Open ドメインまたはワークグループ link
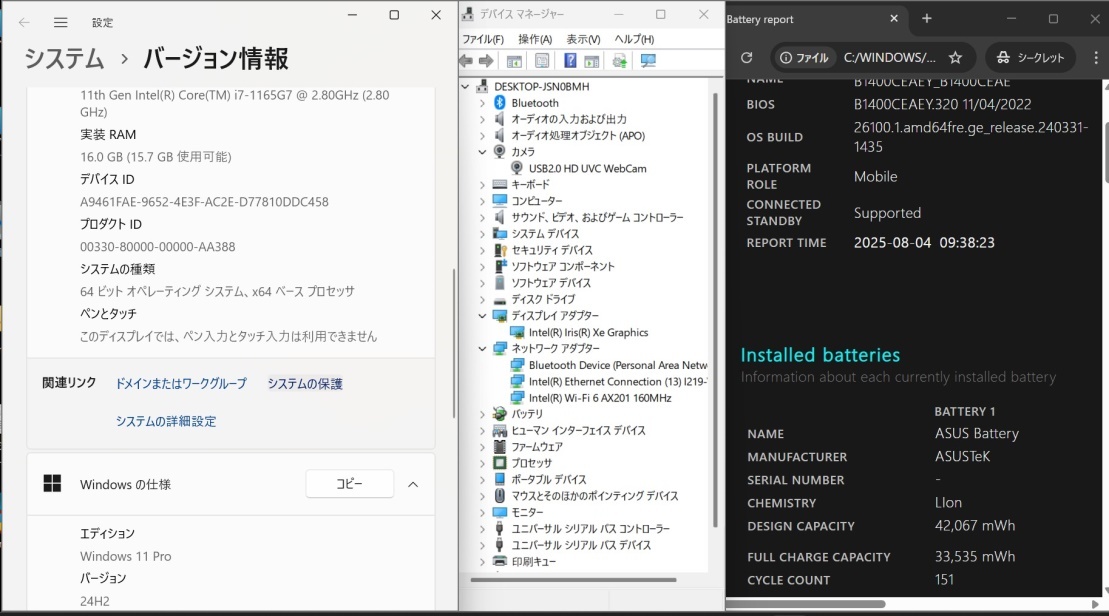 tap(181, 383)
